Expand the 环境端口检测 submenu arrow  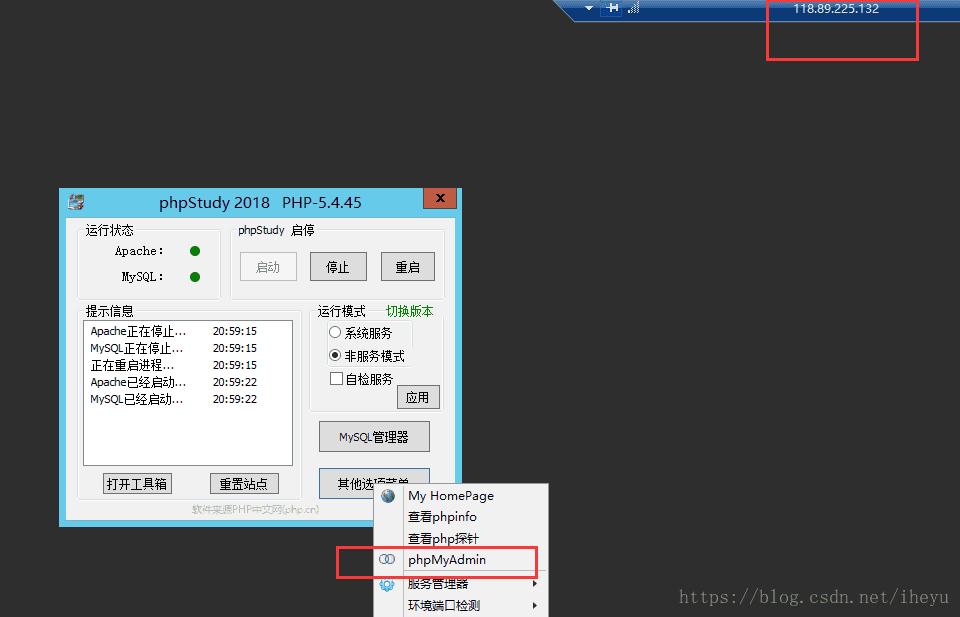click(x=535, y=605)
